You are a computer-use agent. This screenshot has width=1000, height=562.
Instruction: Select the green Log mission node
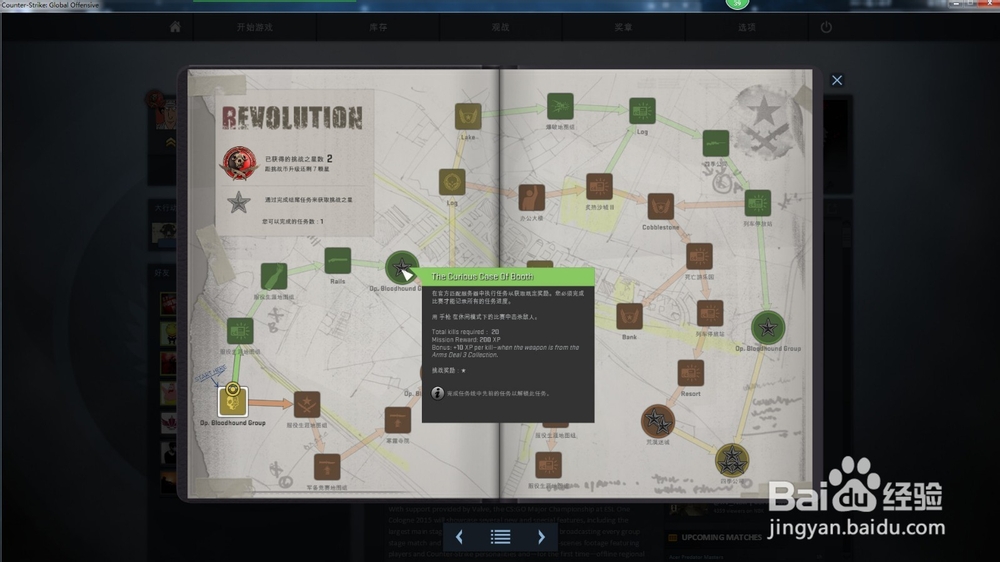click(642, 111)
